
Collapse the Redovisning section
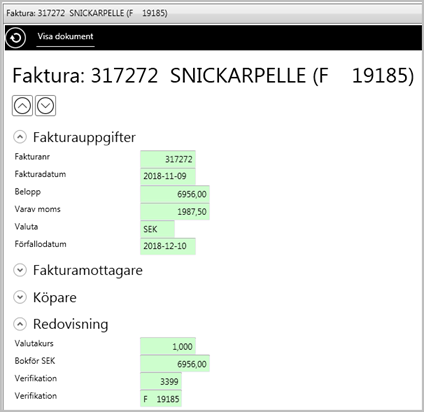pyautogui.click(x=20, y=324)
